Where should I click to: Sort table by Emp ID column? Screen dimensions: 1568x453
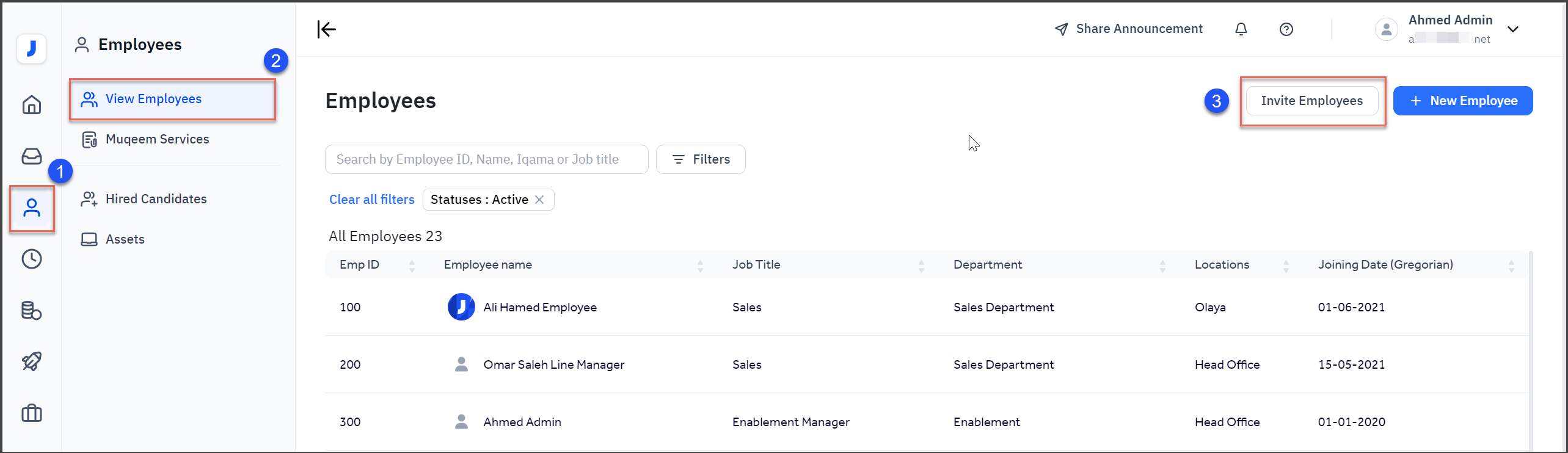point(412,266)
